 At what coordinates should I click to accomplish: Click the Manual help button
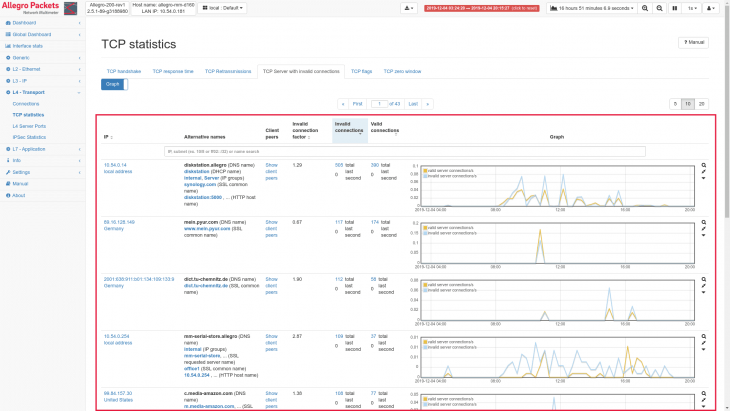pyautogui.click(x=695, y=43)
